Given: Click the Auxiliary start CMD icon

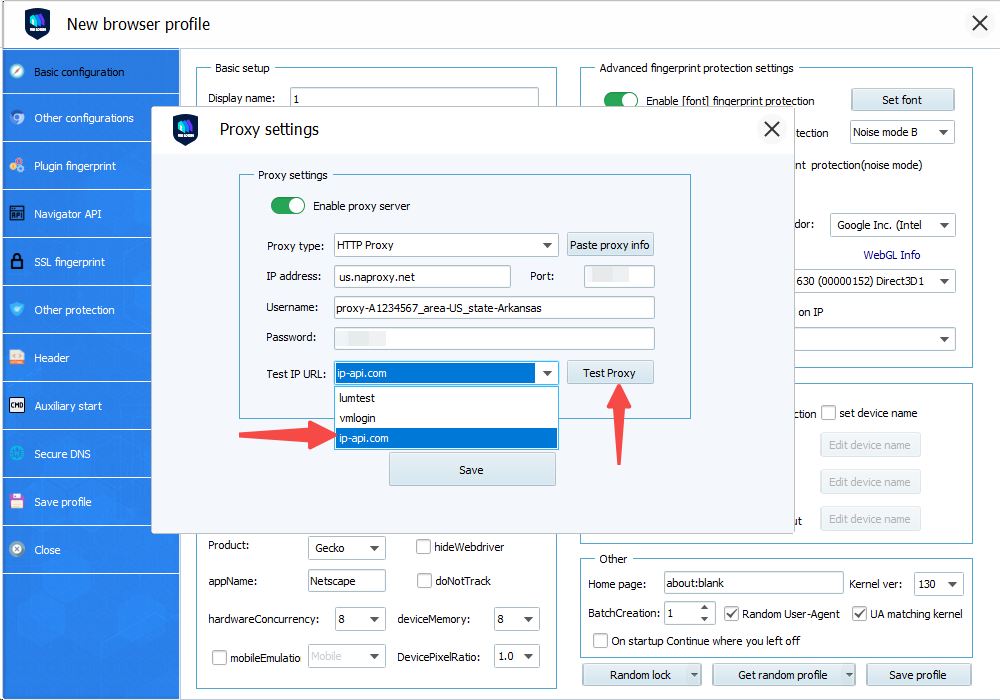Looking at the screenshot, I should pyautogui.click(x=17, y=406).
